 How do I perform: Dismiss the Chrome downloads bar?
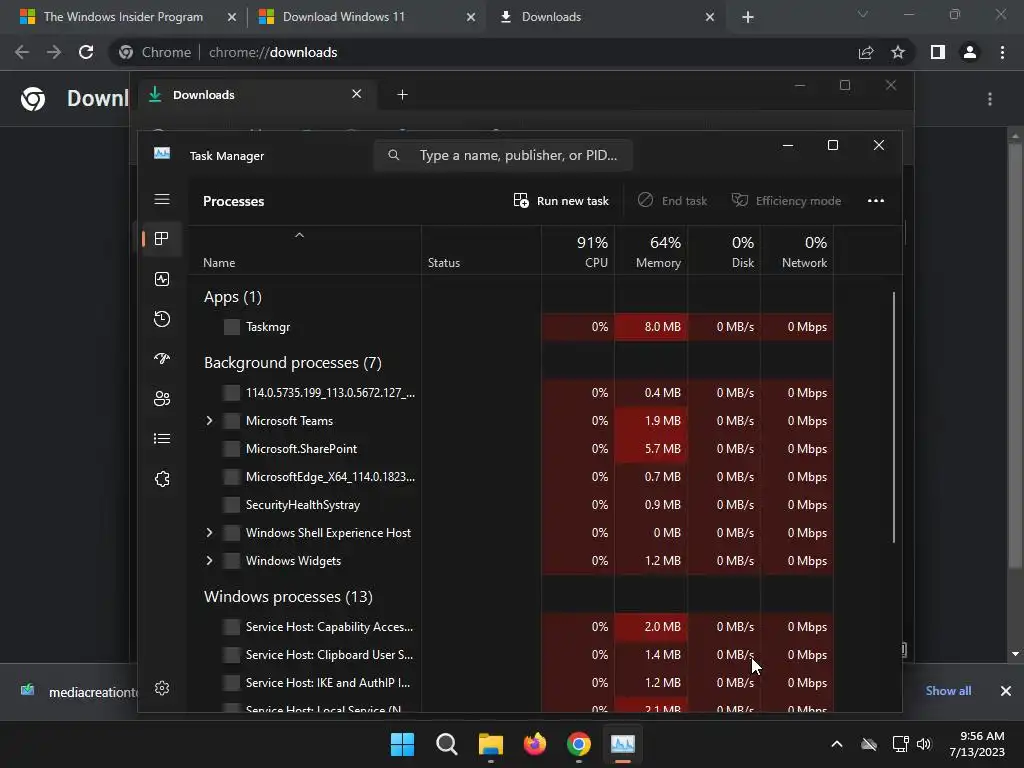(1006, 691)
